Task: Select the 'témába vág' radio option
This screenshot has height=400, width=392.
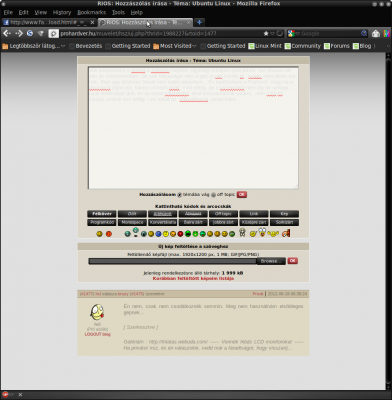Action: [179, 195]
